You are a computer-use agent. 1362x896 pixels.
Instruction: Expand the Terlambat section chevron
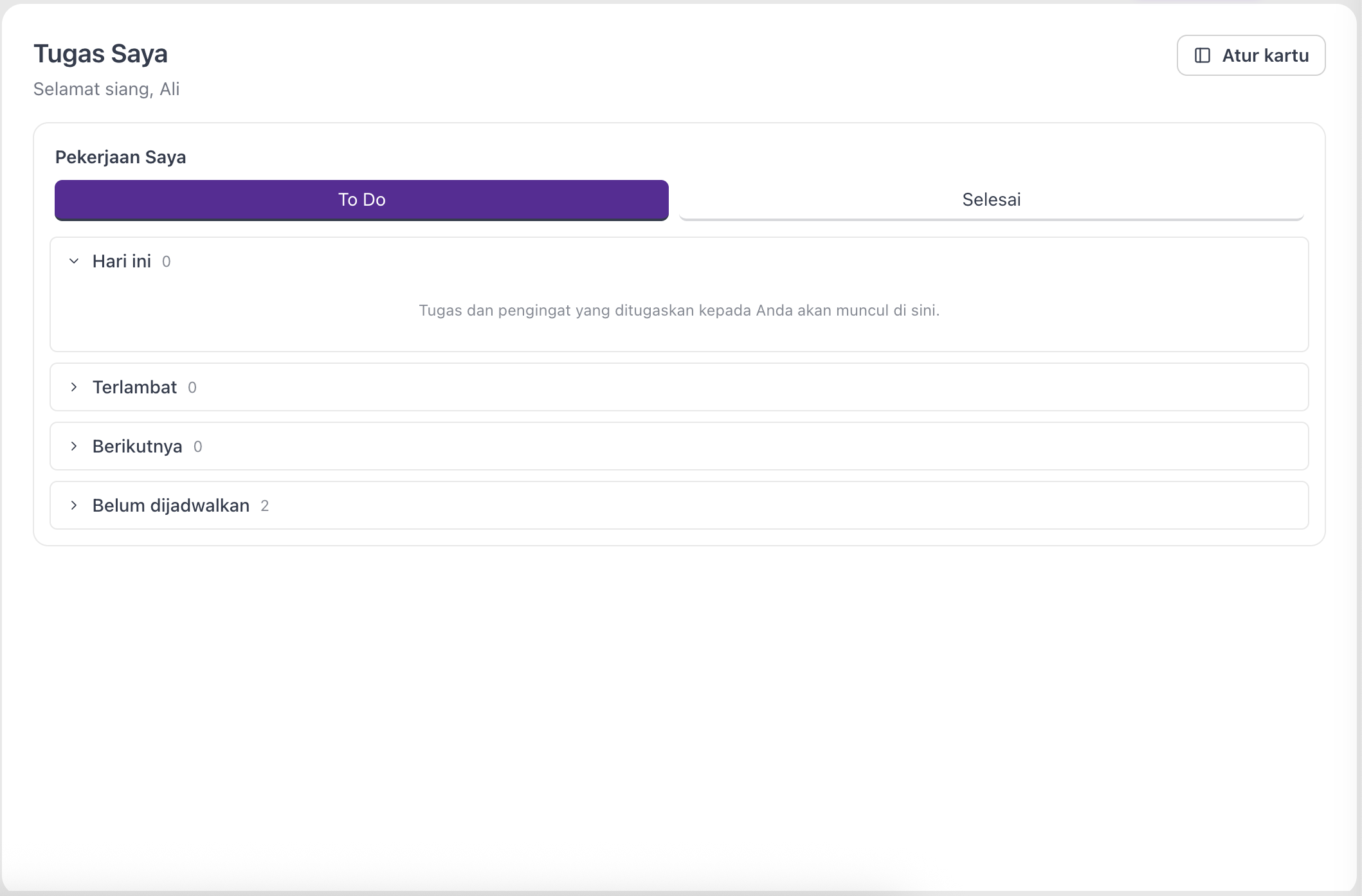pyautogui.click(x=74, y=387)
